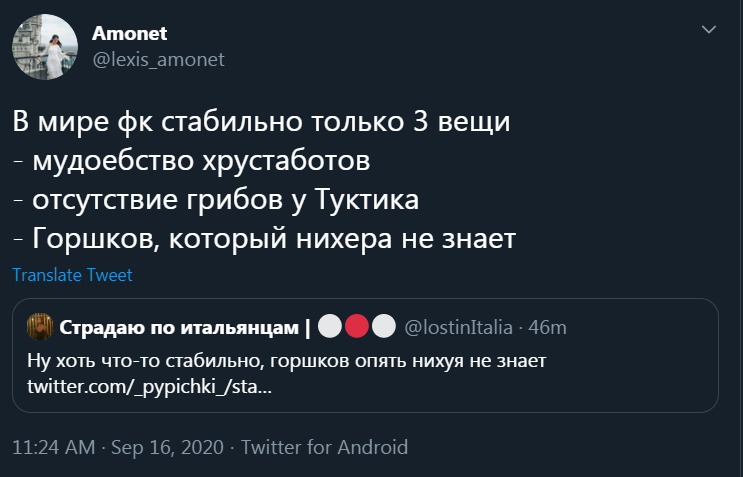Screen dimensions: 743x477
Task: Click the first white circle emoji
Action: 332,327
